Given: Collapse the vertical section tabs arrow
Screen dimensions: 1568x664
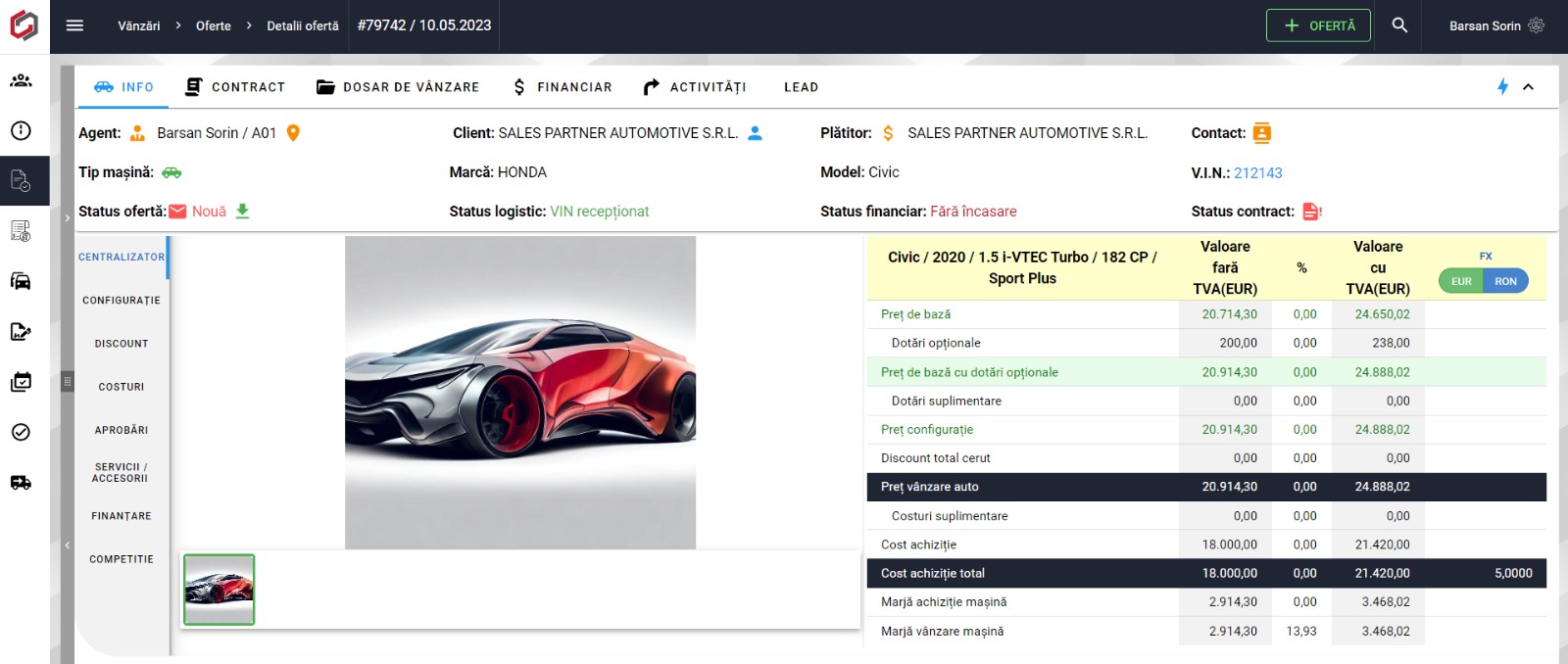Looking at the screenshot, I should (x=67, y=545).
